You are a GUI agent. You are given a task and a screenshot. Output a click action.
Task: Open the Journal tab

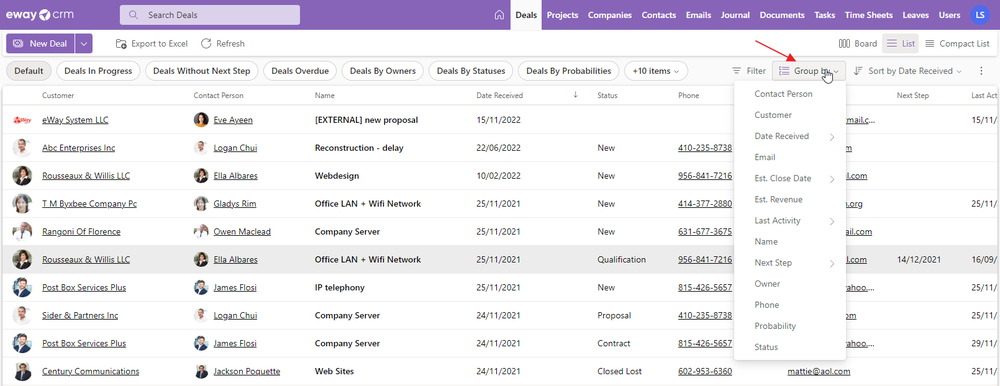[735, 15]
